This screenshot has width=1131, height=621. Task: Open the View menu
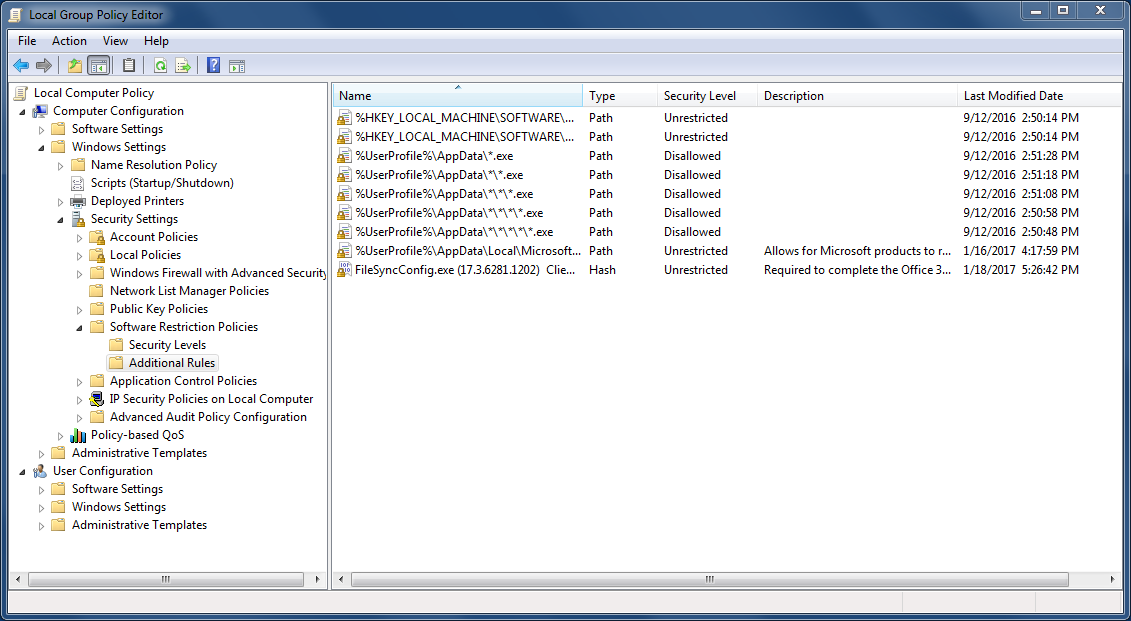pos(114,41)
